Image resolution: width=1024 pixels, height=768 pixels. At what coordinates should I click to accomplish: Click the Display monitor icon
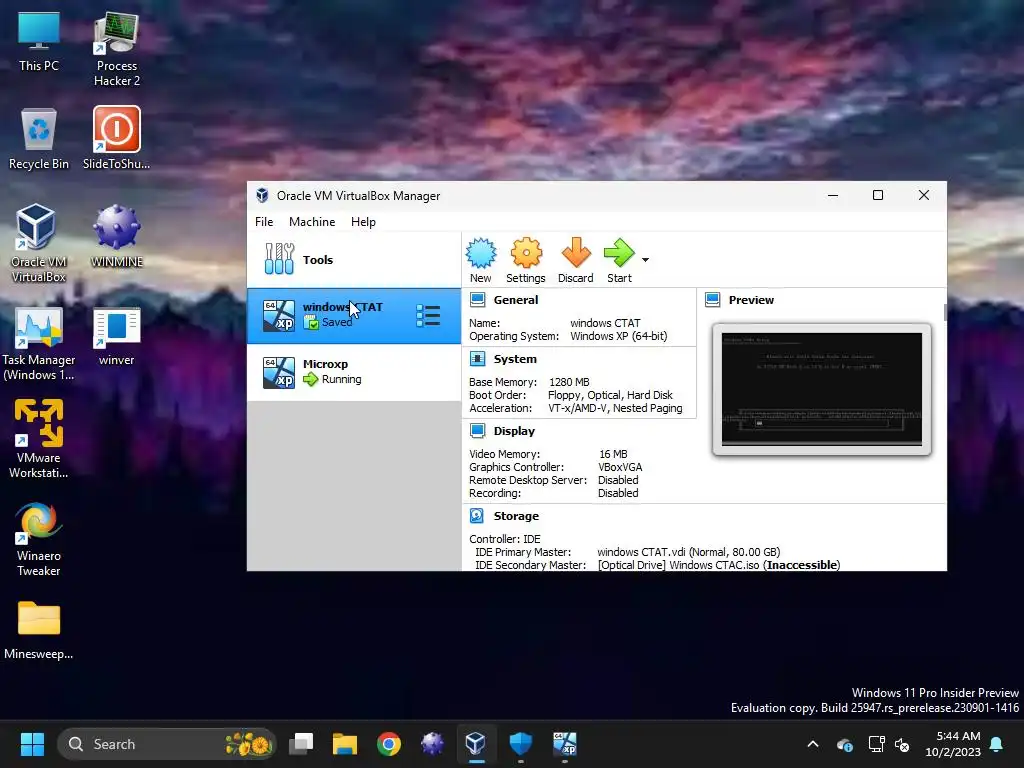[477, 430]
